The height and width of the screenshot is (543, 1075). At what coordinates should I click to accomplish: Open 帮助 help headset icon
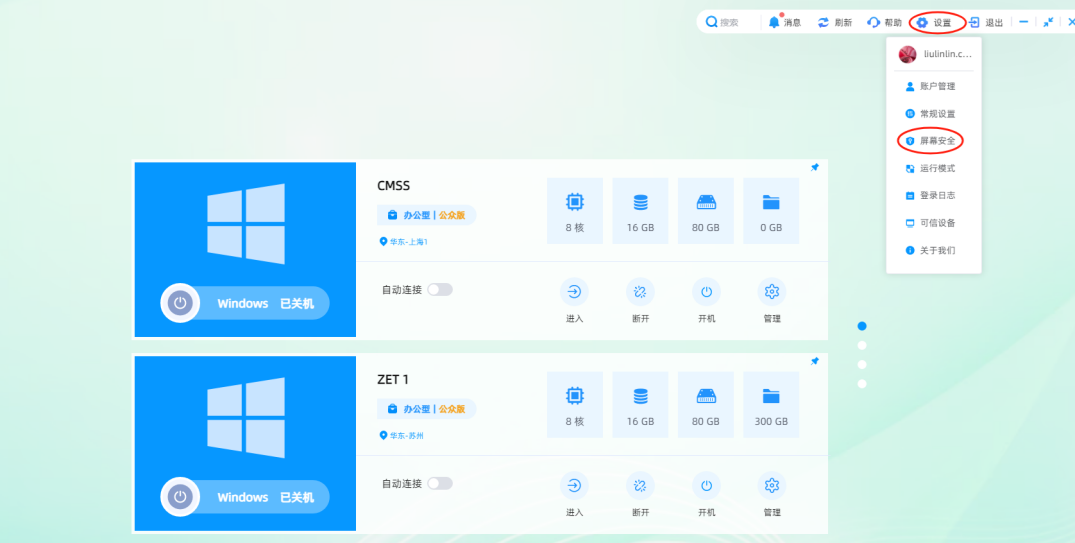[873, 23]
